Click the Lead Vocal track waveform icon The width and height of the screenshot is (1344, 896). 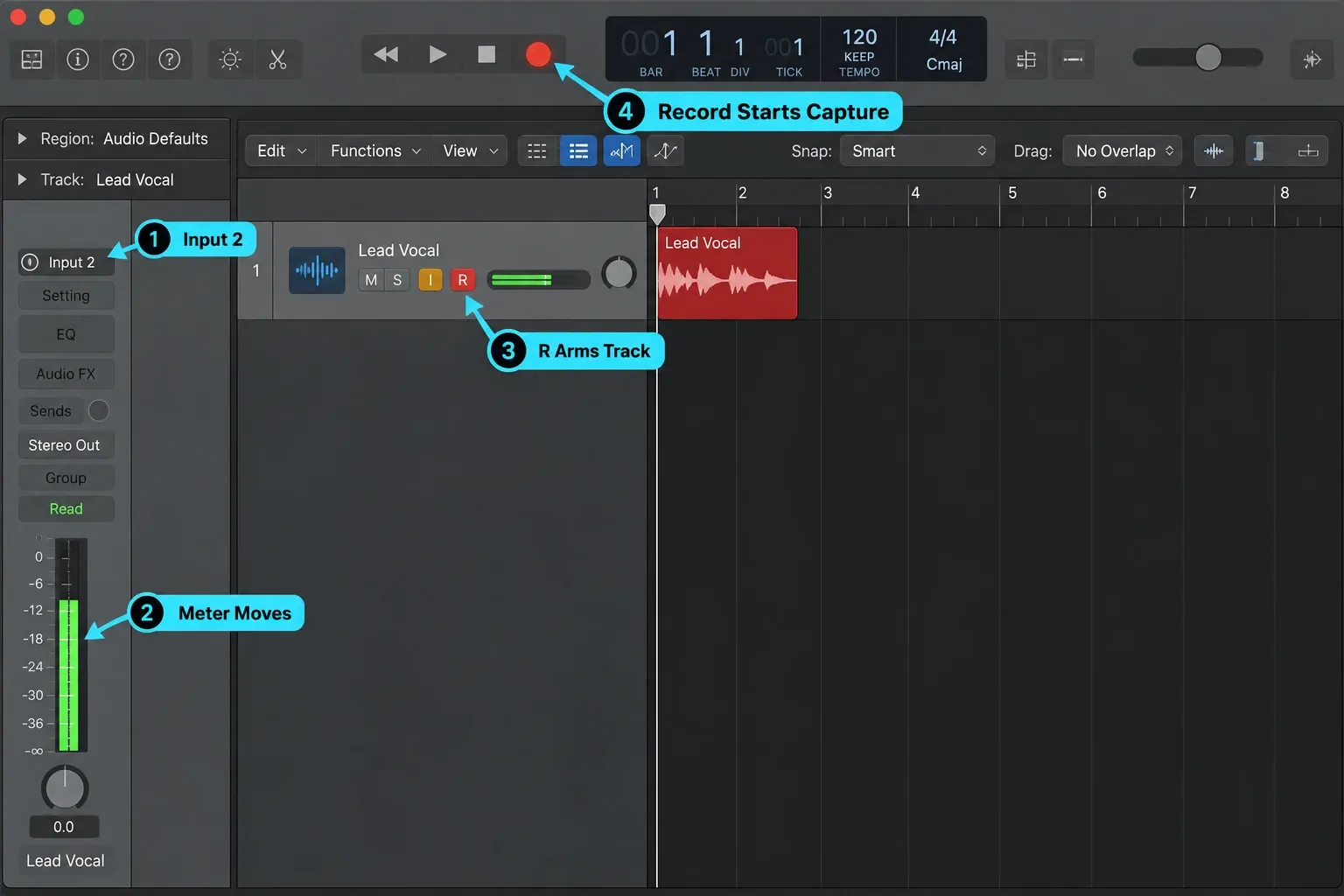(317, 270)
